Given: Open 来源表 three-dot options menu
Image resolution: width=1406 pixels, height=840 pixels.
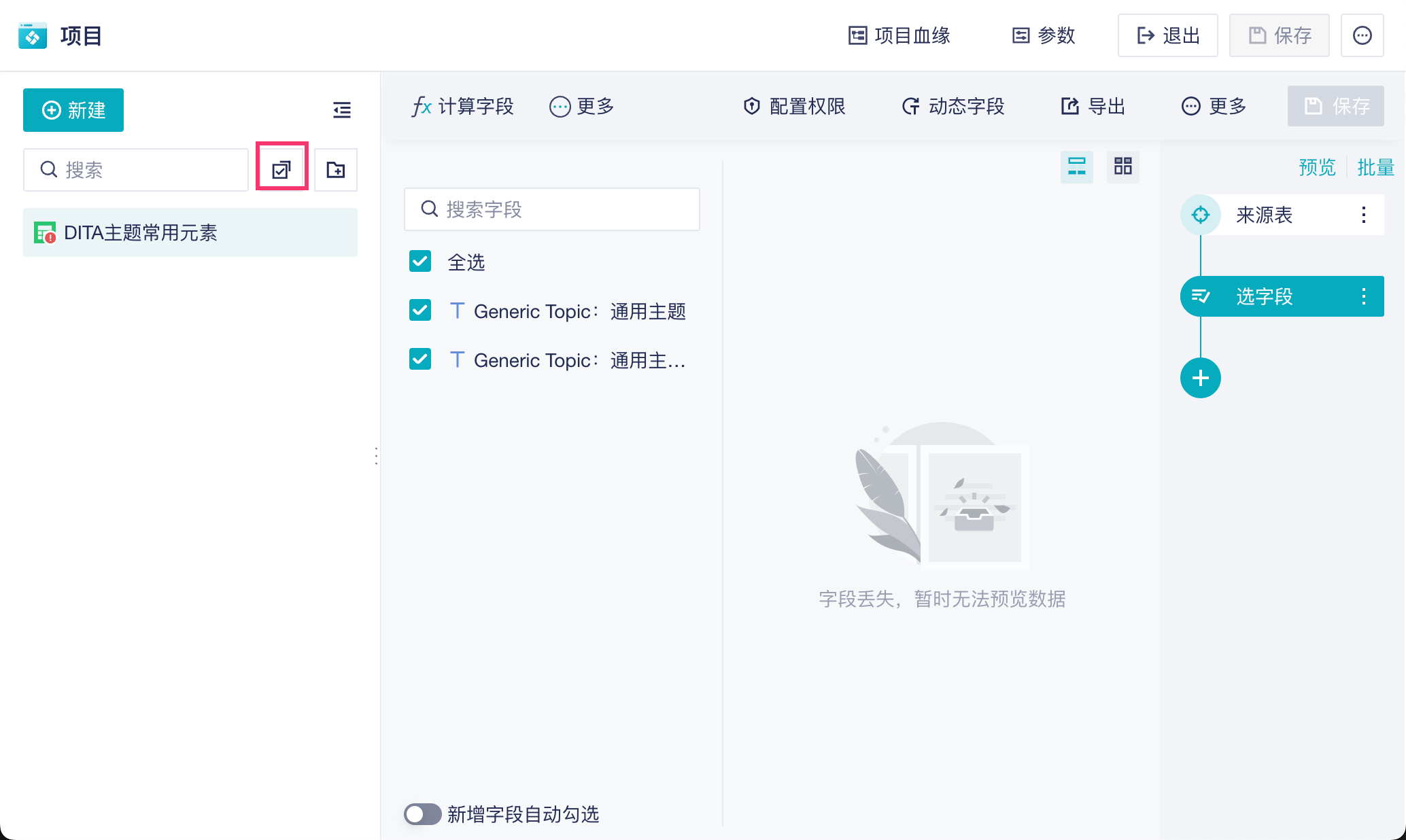Looking at the screenshot, I should tap(1364, 215).
